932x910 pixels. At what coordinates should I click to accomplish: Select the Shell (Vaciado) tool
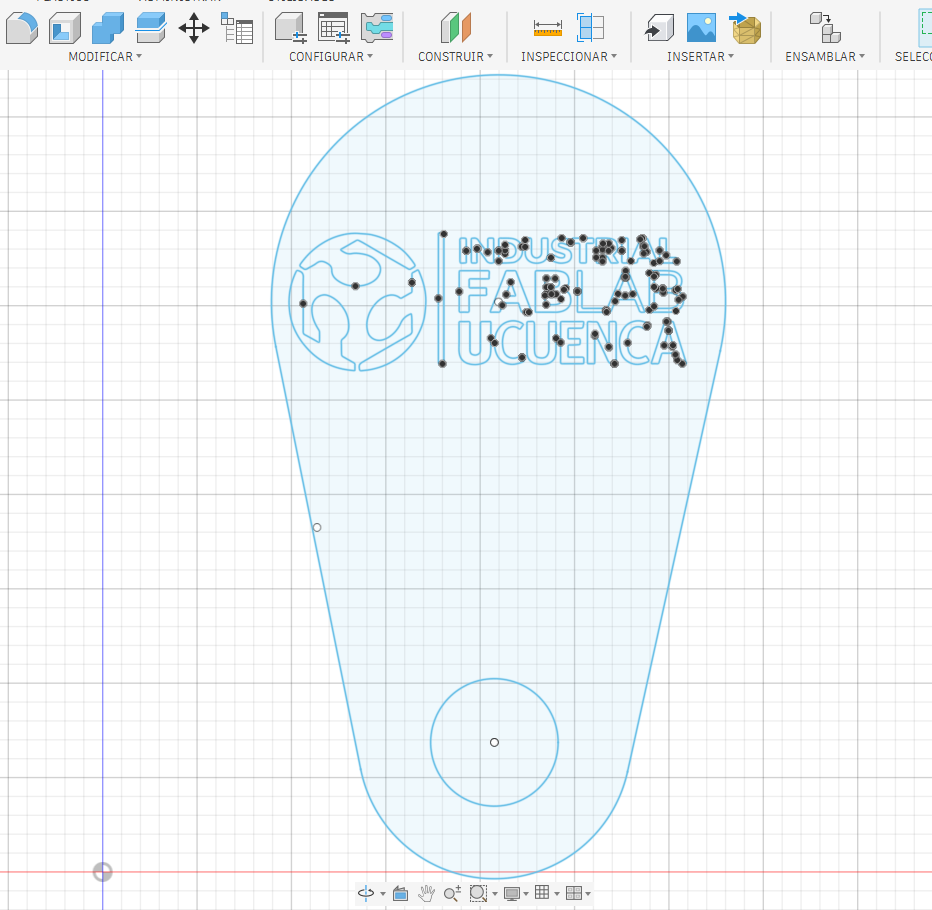pos(65,28)
